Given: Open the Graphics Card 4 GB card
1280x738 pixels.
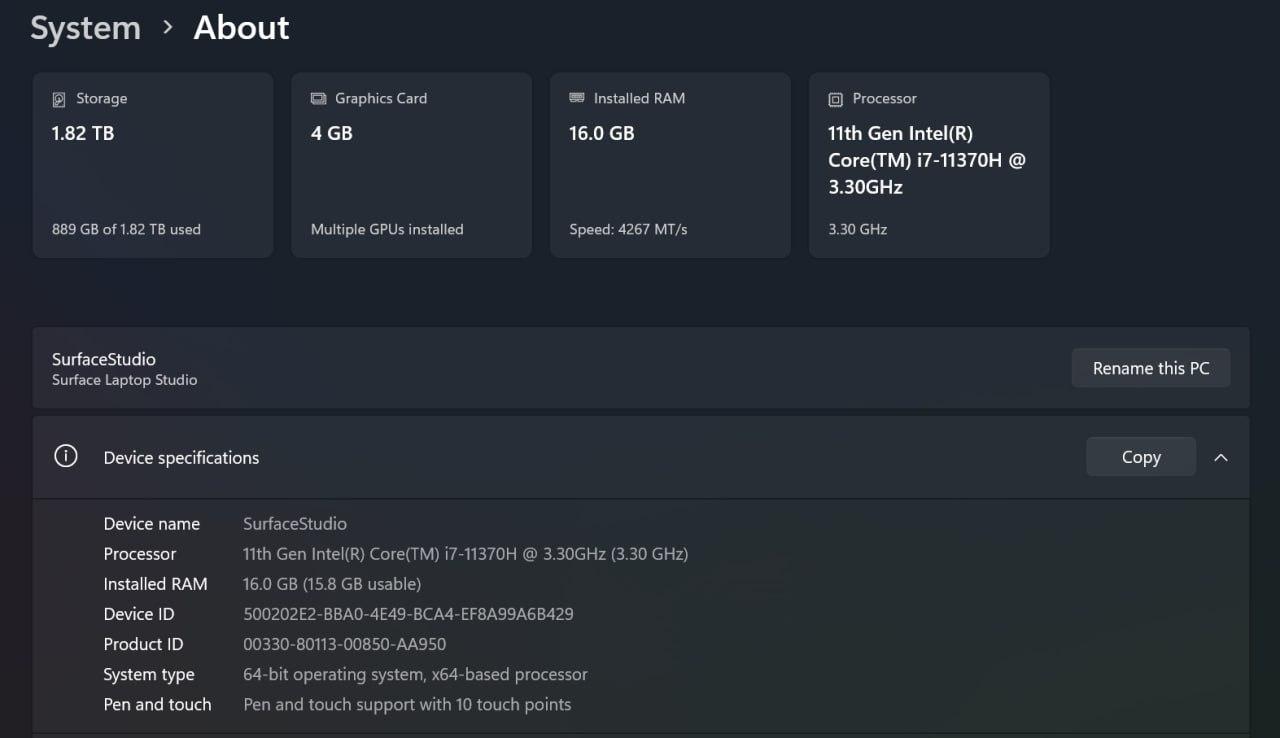Looking at the screenshot, I should coord(411,165).
